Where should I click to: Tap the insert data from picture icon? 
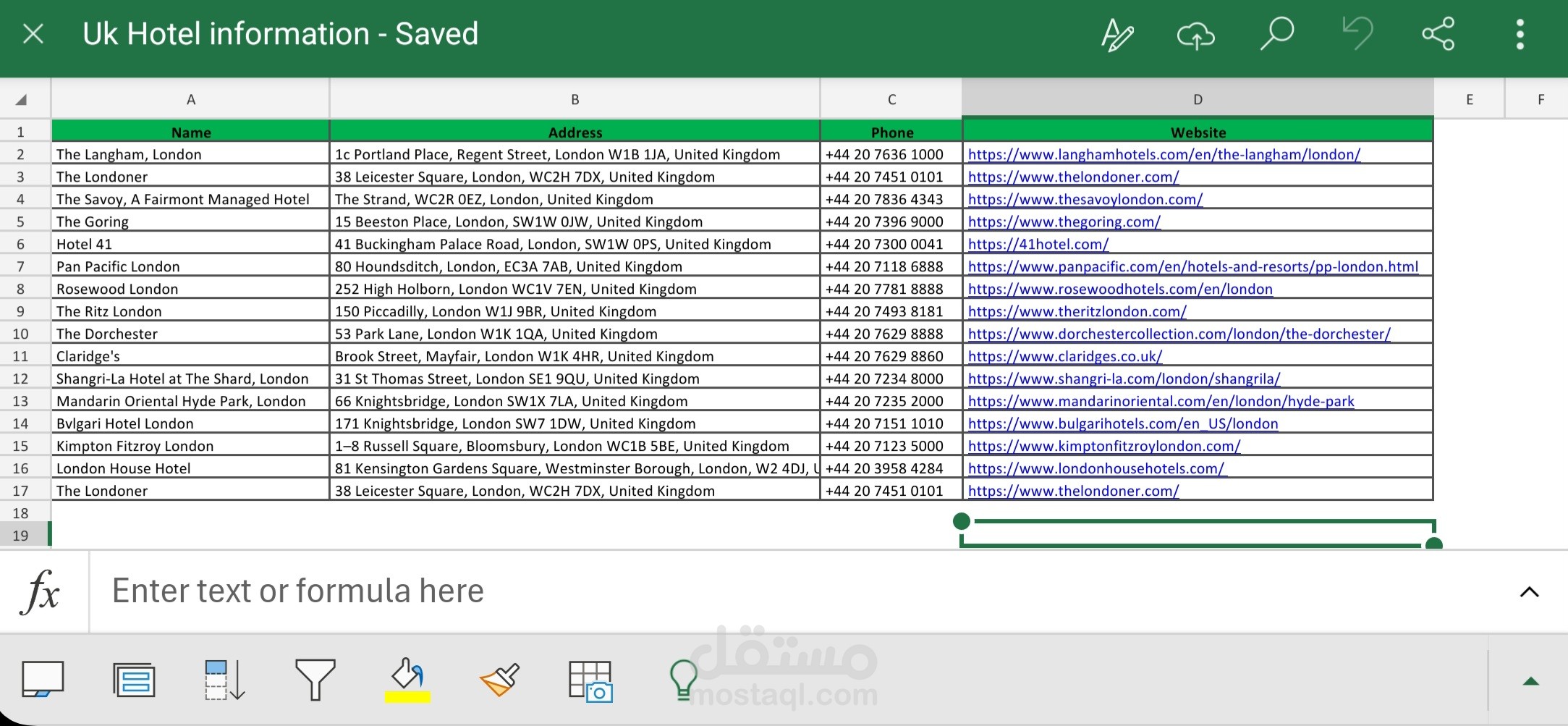tap(590, 680)
